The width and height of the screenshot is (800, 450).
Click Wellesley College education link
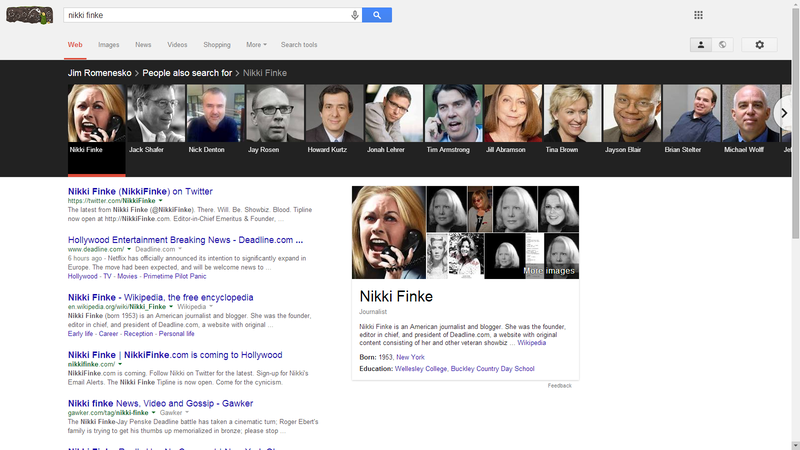click(421, 369)
